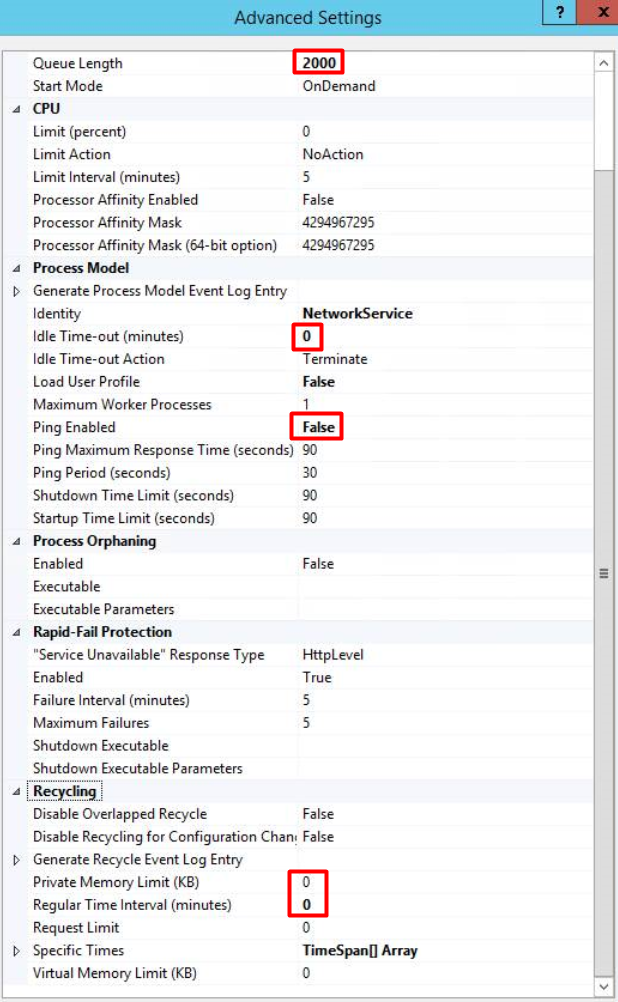618x1002 pixels.
Task: Select Idle Time-out (minutes) value
Action: (307, 336)
